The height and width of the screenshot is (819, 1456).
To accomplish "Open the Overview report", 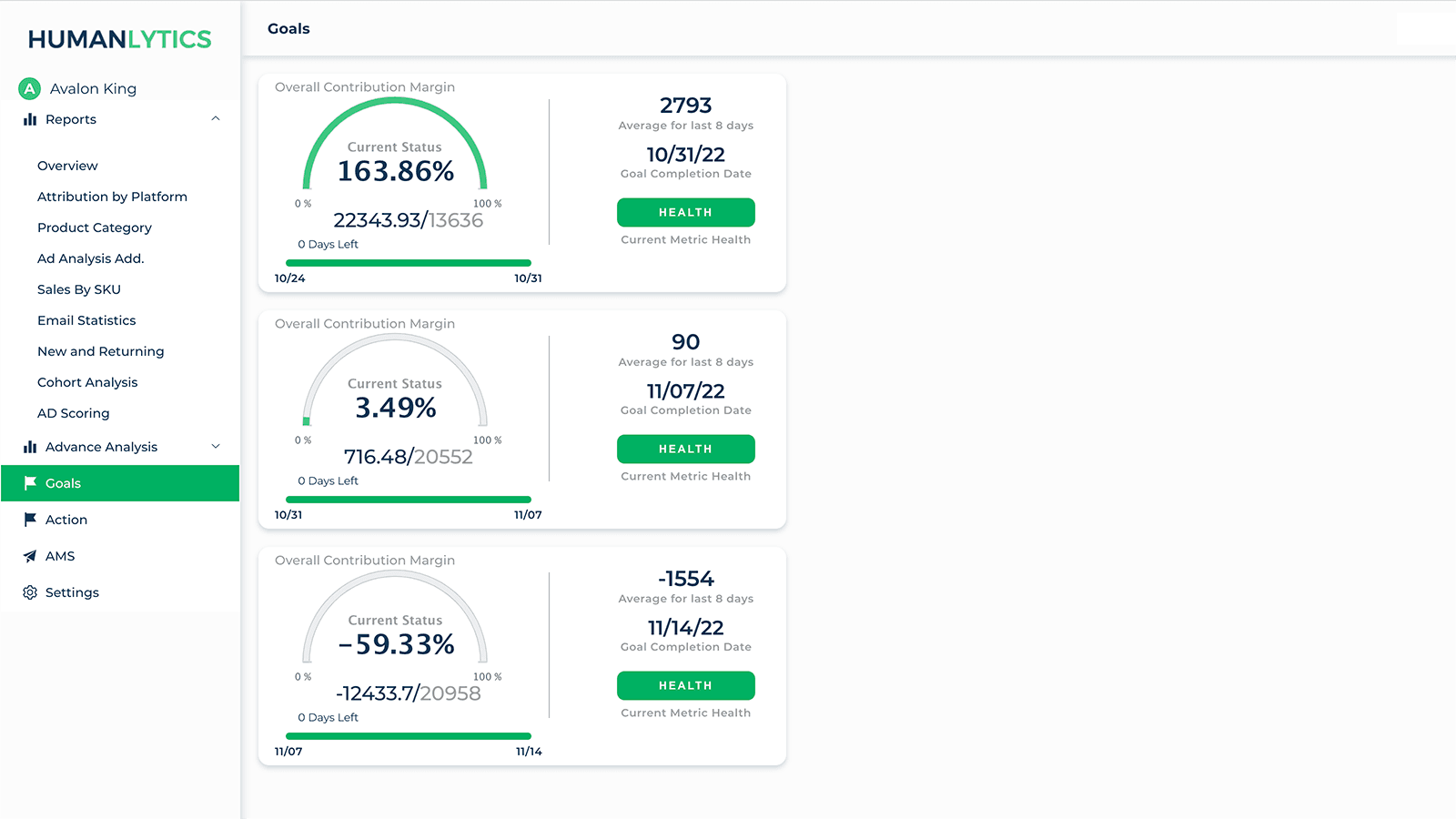I will click(x=67, y=166).
